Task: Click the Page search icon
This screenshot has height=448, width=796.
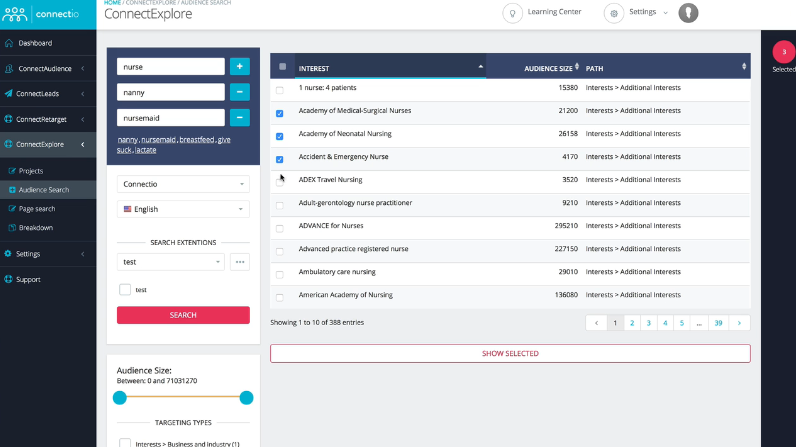Action: [x=12, y=209]
